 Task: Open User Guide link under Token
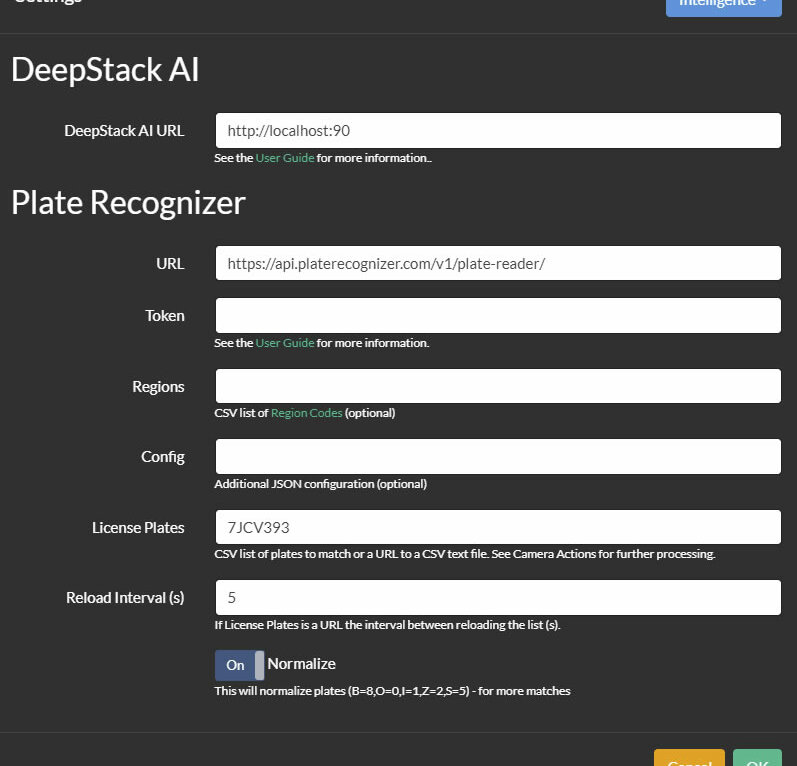click(x=285, y=343)
